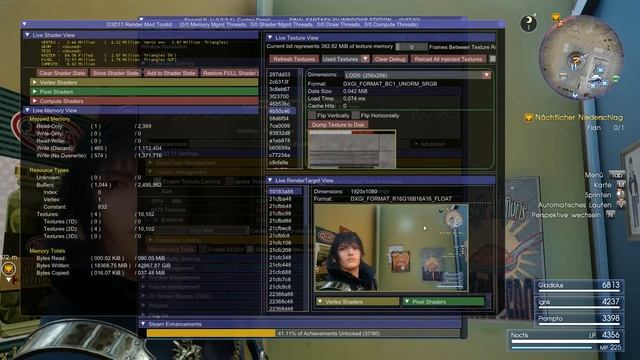The height and width of the screenshot is (360, 640).
Task: Collapse the Live Texture View section
Action: click(270, 38)
